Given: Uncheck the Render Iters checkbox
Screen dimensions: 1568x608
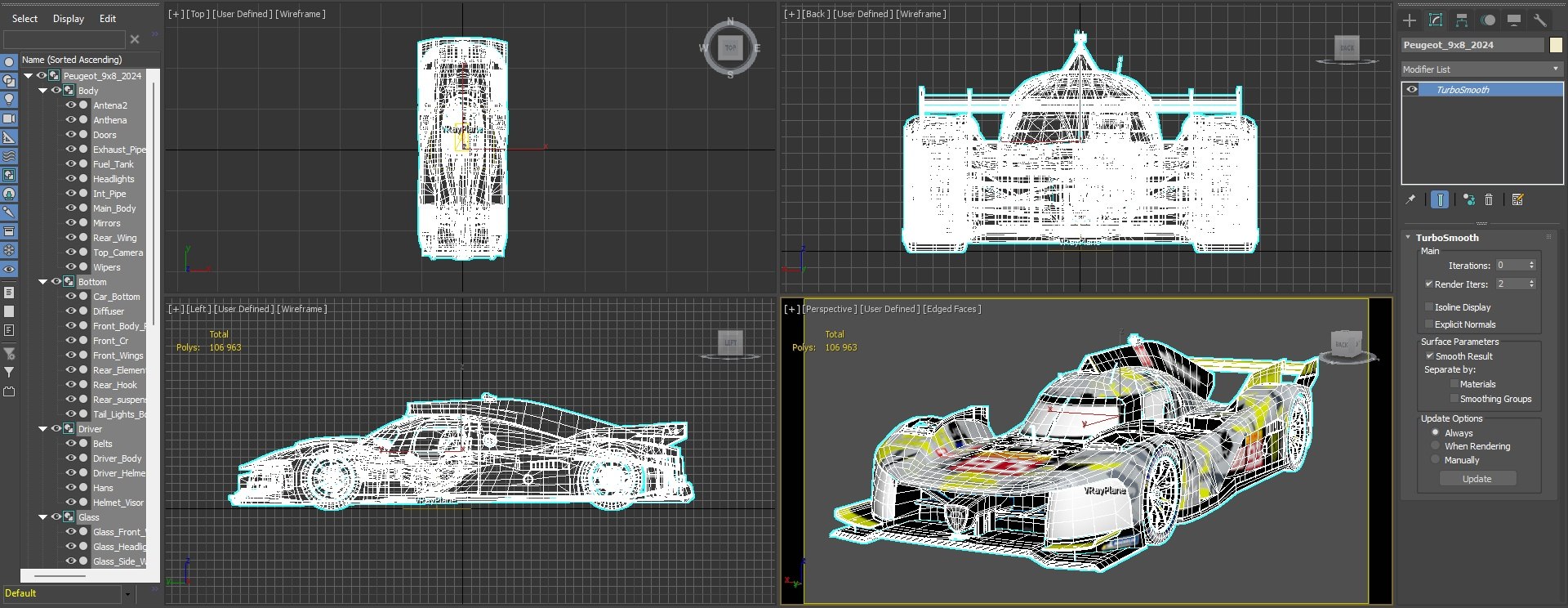Looking at the screenshot, I should coord(1429,284).
